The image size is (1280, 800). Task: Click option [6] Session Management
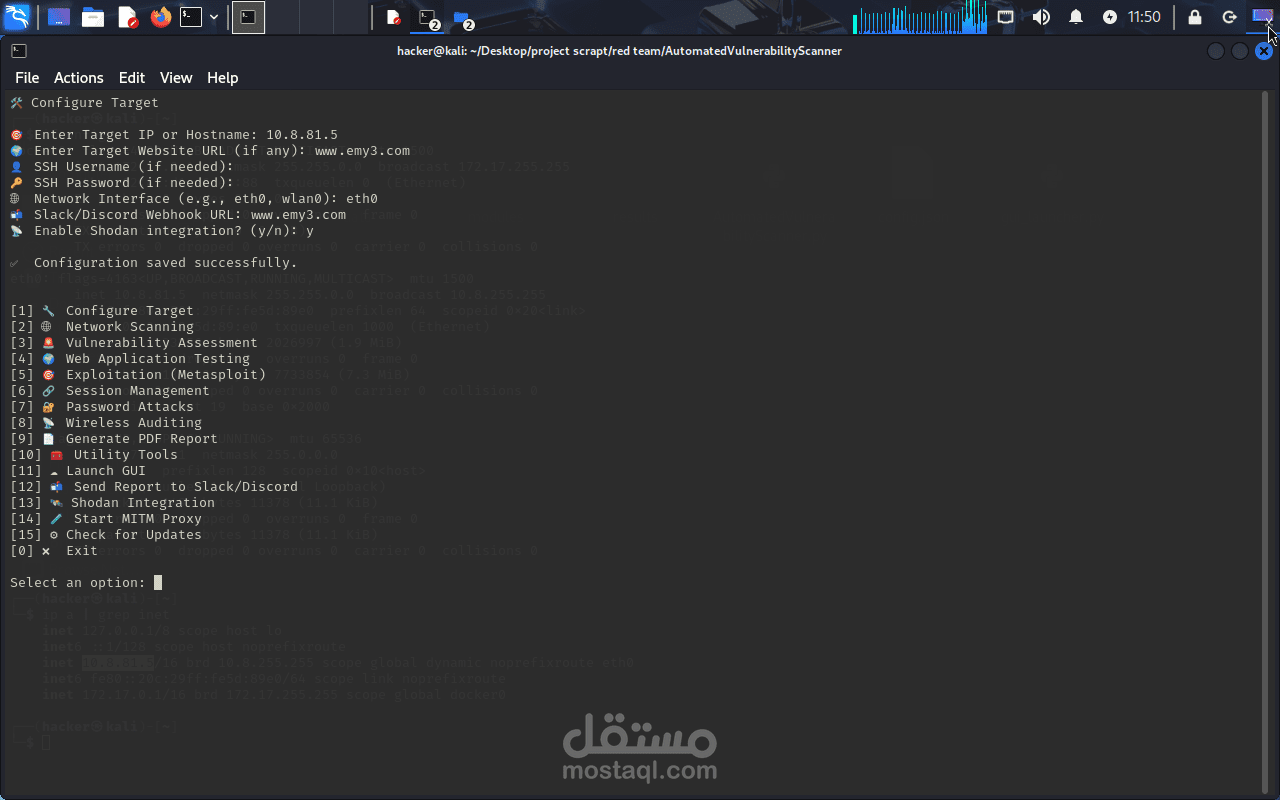click(110, 391)
